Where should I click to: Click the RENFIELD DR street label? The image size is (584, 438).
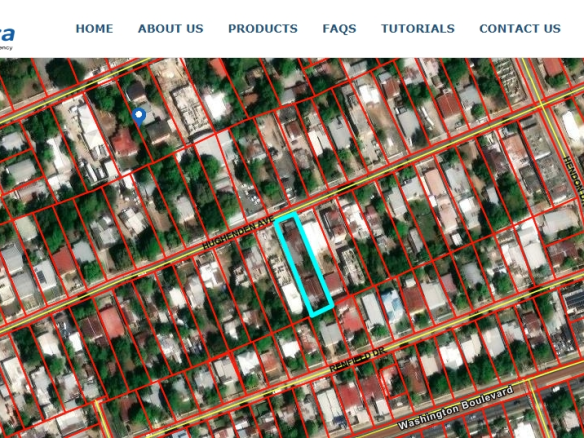(357, 359)
